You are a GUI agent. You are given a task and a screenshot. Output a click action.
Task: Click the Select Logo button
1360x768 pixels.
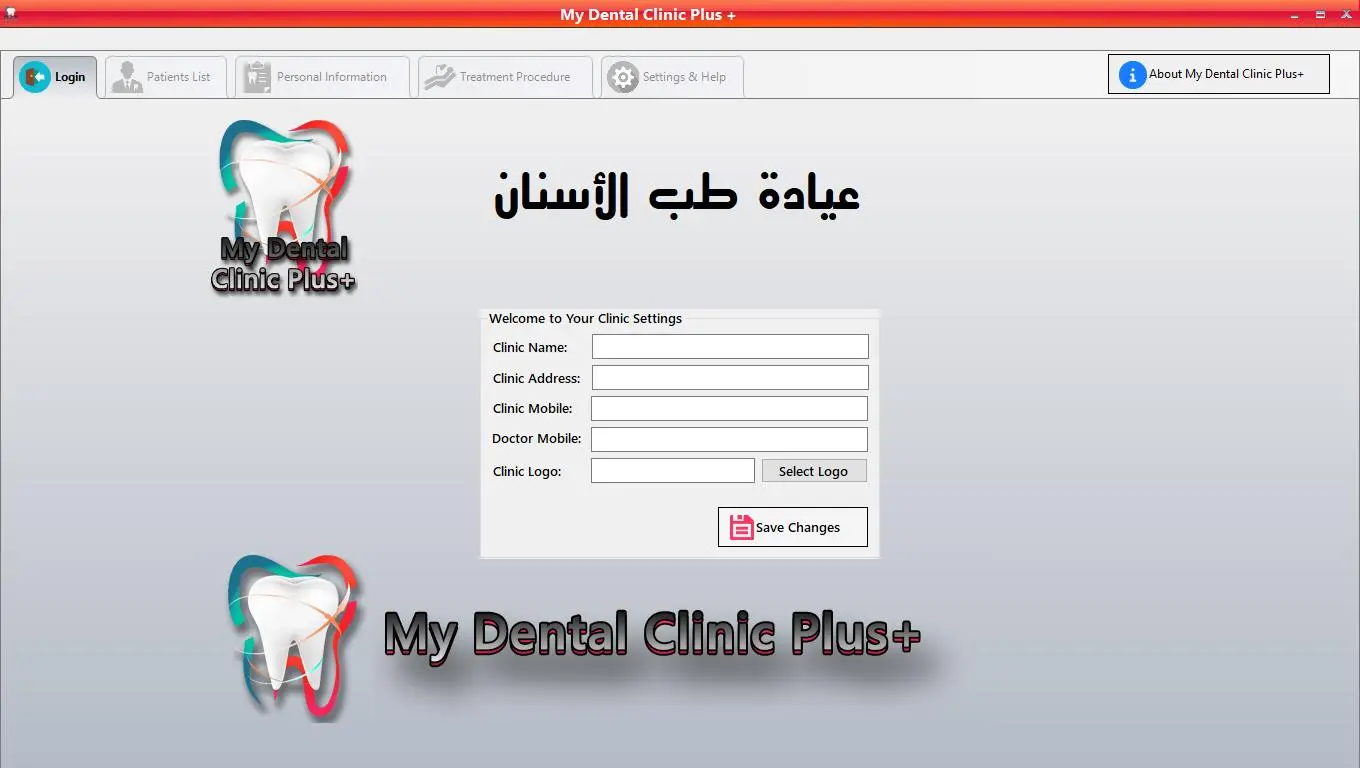click(x=814, y=471)
